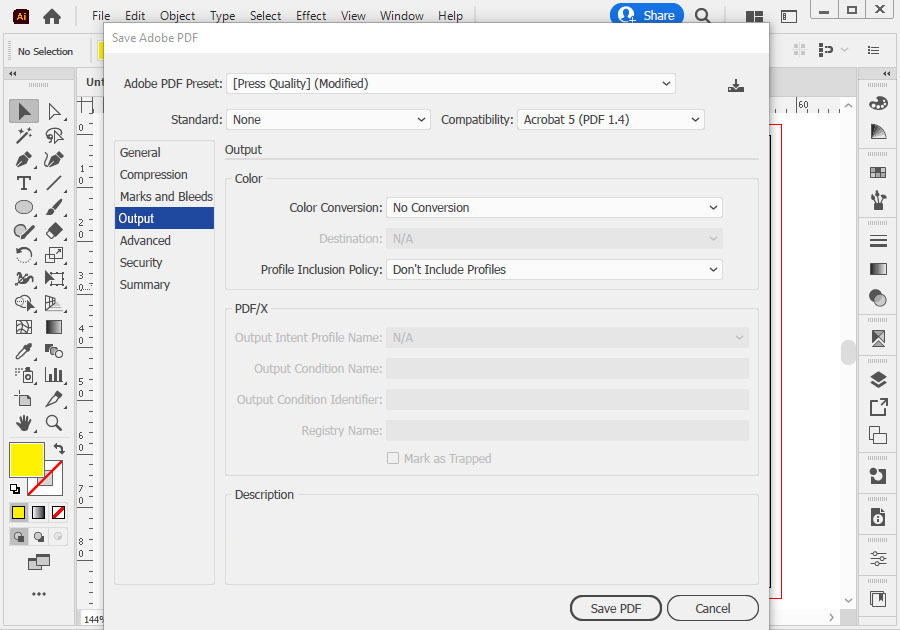Go to Illustrator home screen
Viewport: 900px width, 630px height.
click(x=52, y=17)
